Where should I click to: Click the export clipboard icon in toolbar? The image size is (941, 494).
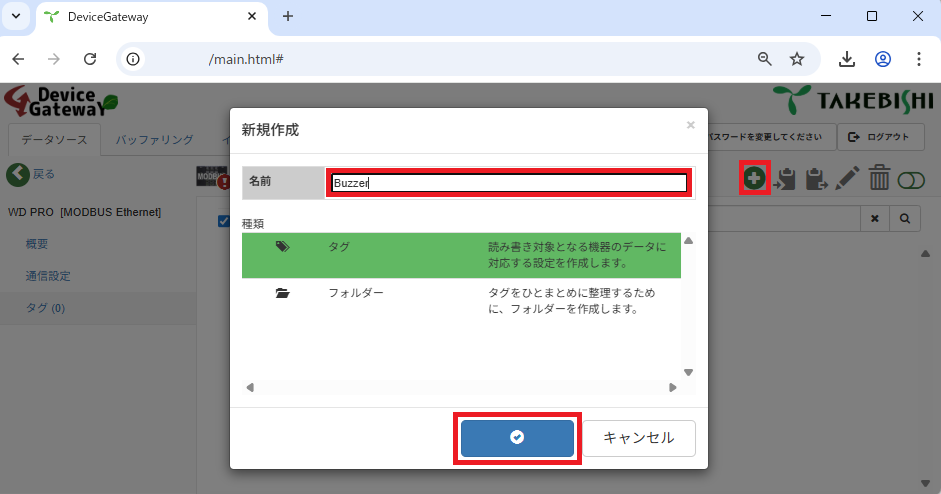tap(816, 179)
